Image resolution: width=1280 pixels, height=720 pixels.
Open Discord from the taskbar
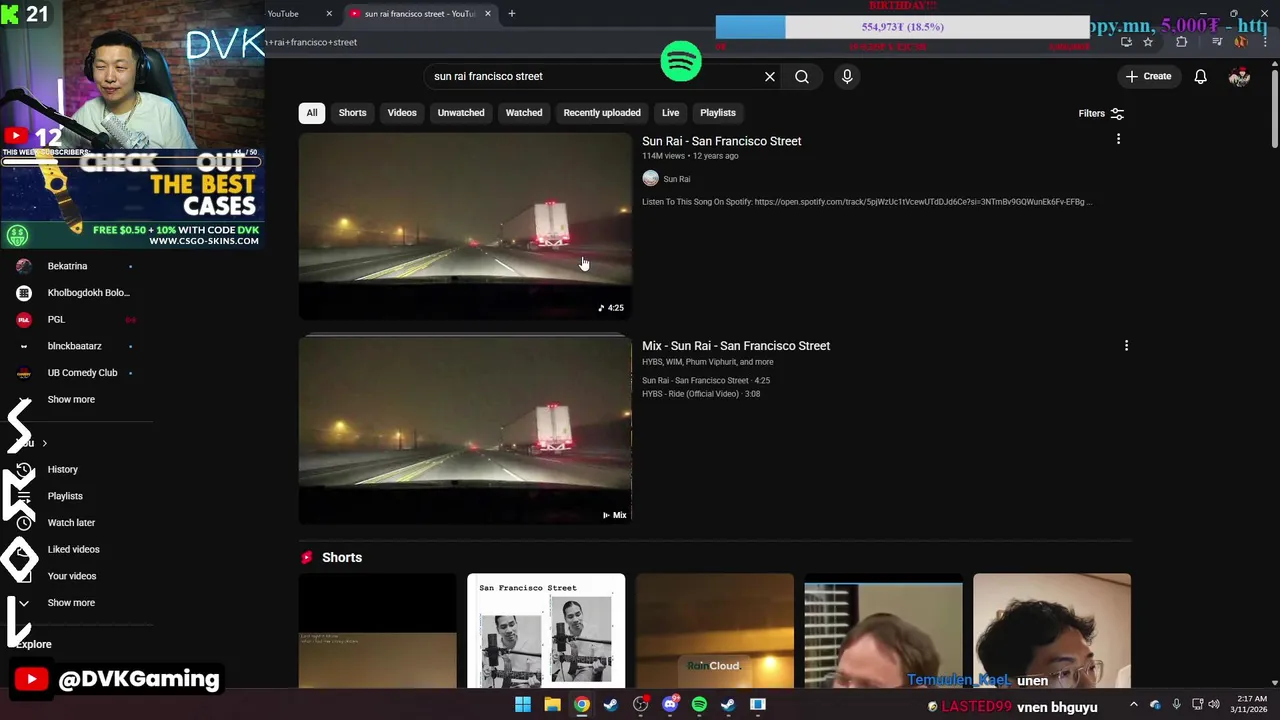(670, 705)
